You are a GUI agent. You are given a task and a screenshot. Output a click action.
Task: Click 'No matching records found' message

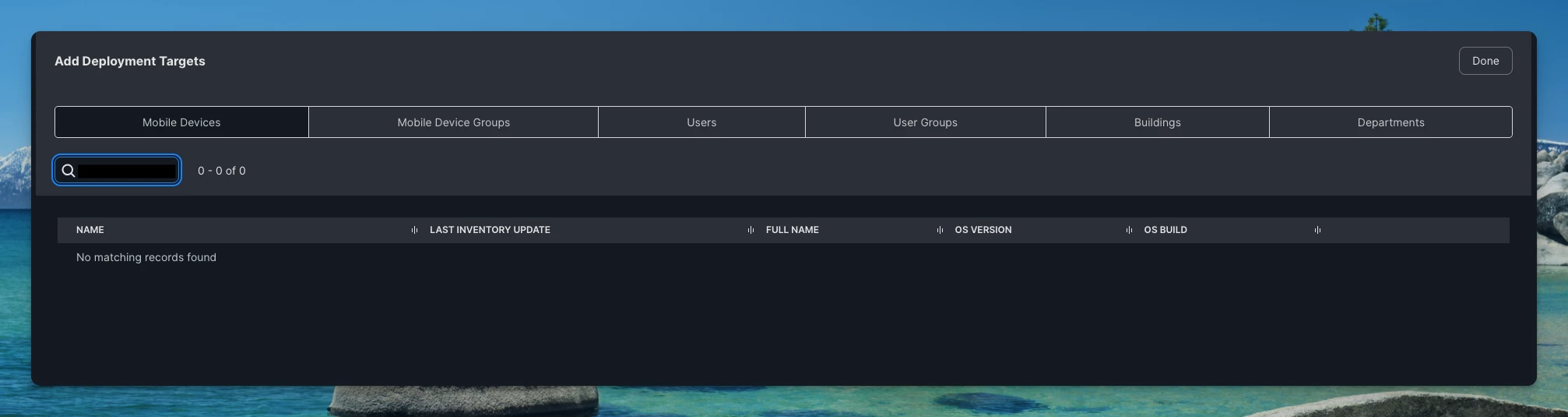(146, 257)
